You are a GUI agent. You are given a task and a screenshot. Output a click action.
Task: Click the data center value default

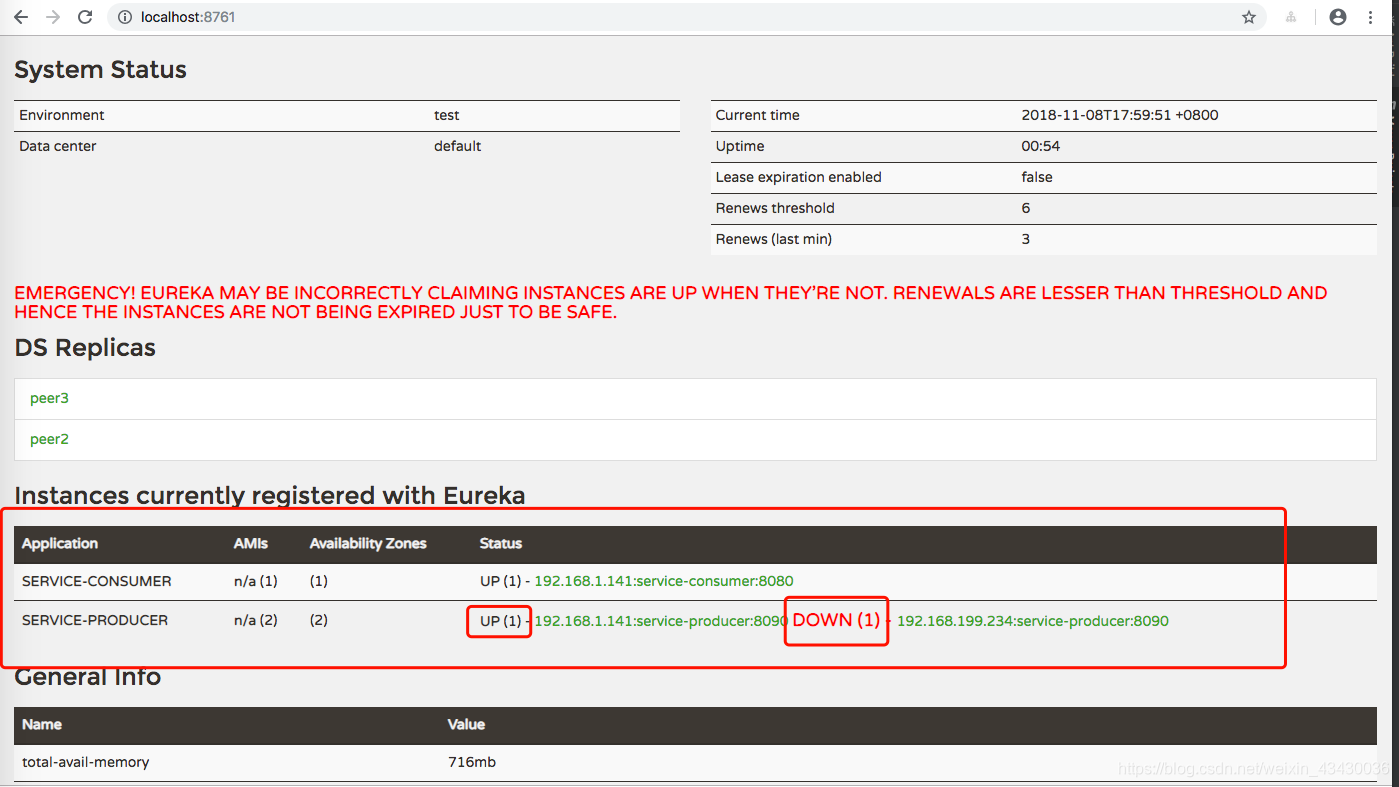(457, 146)
